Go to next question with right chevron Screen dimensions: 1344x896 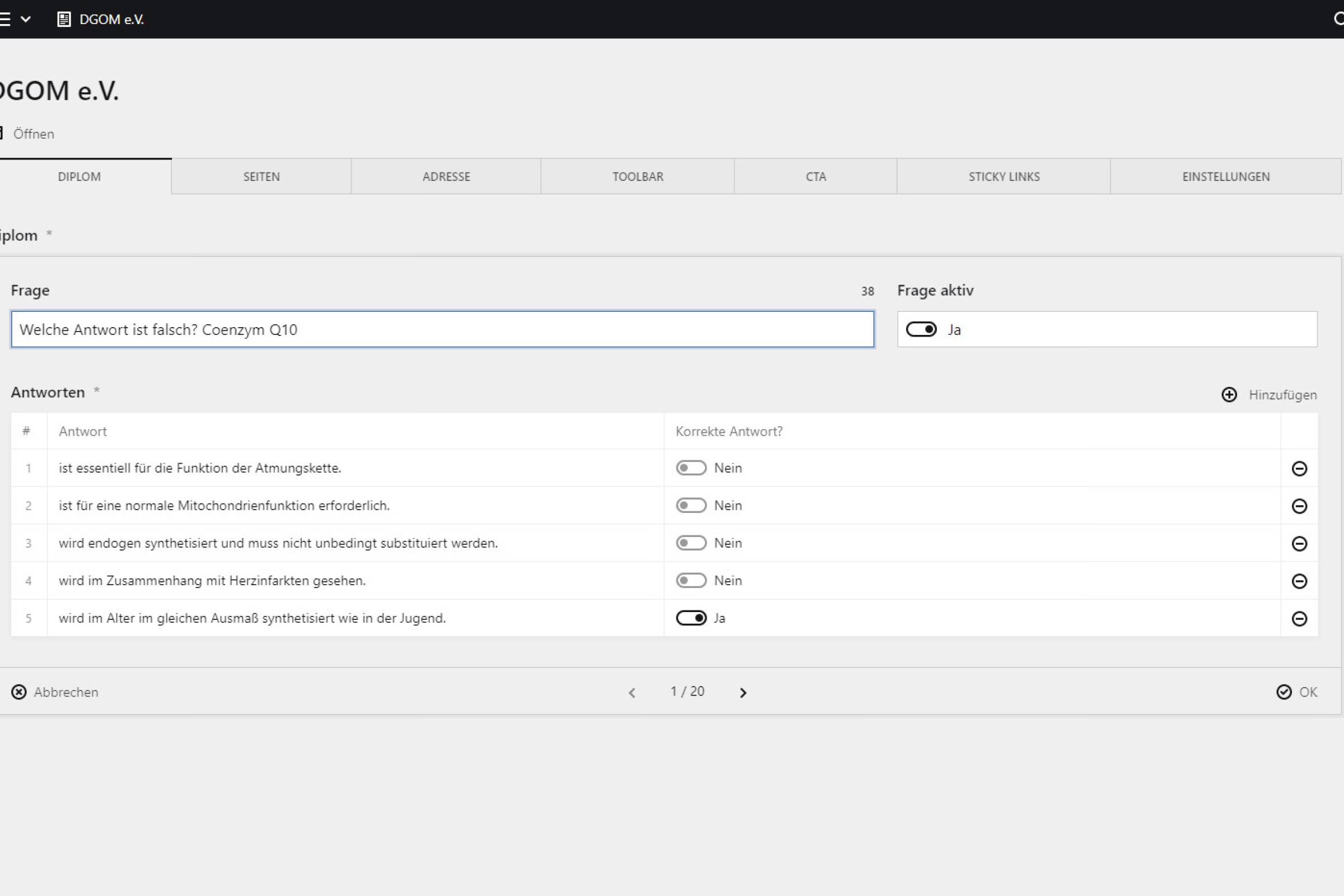[743, 693]
